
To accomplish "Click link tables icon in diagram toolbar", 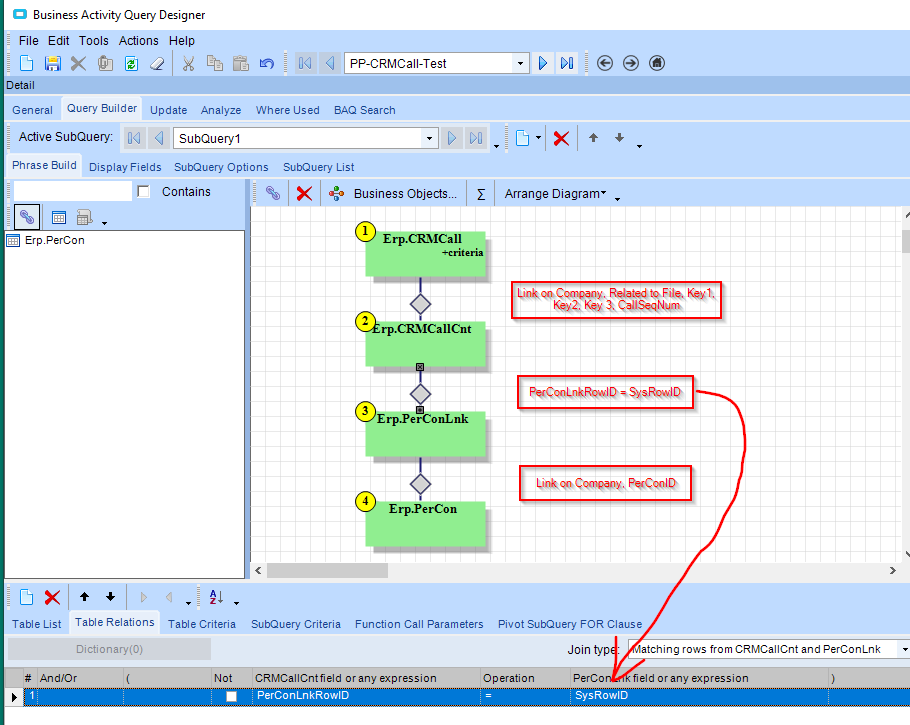I will [x=273, y=193].
